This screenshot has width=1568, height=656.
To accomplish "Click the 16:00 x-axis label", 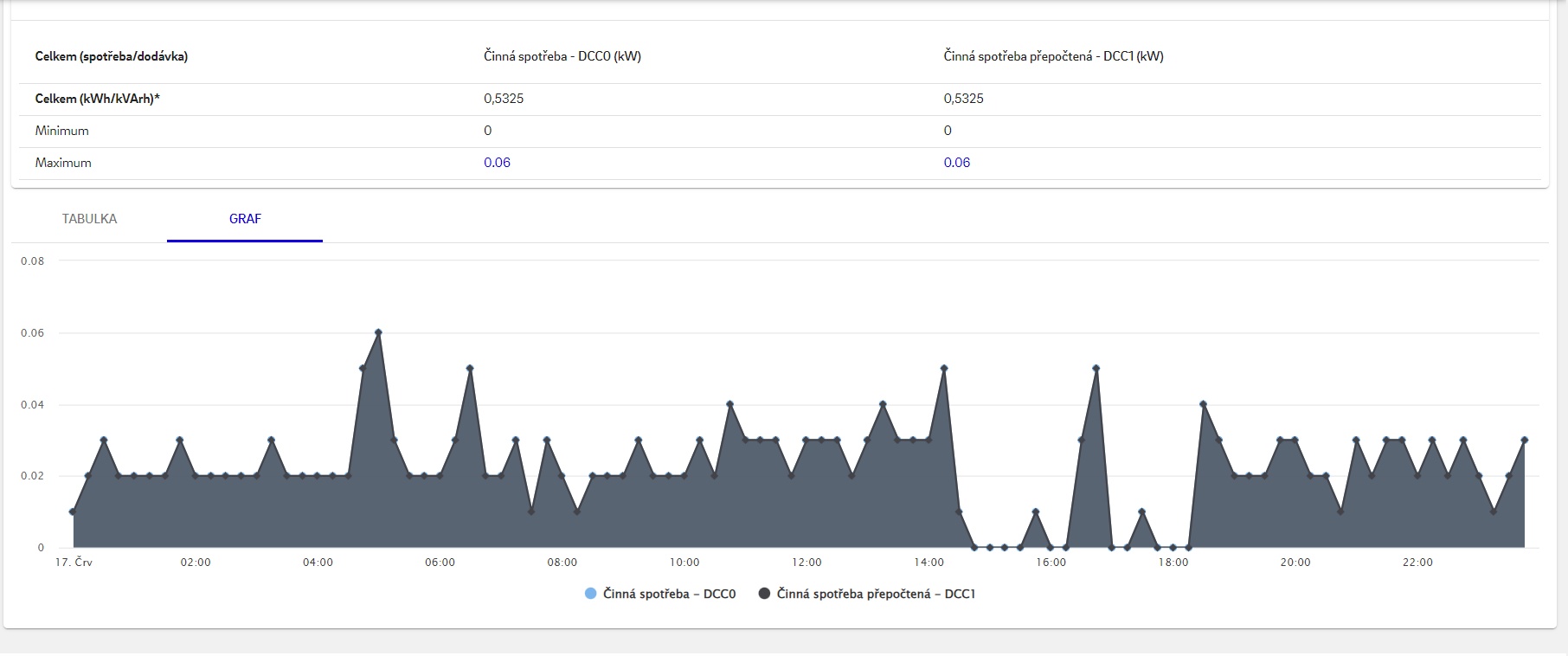I will tap(1051, 563).
